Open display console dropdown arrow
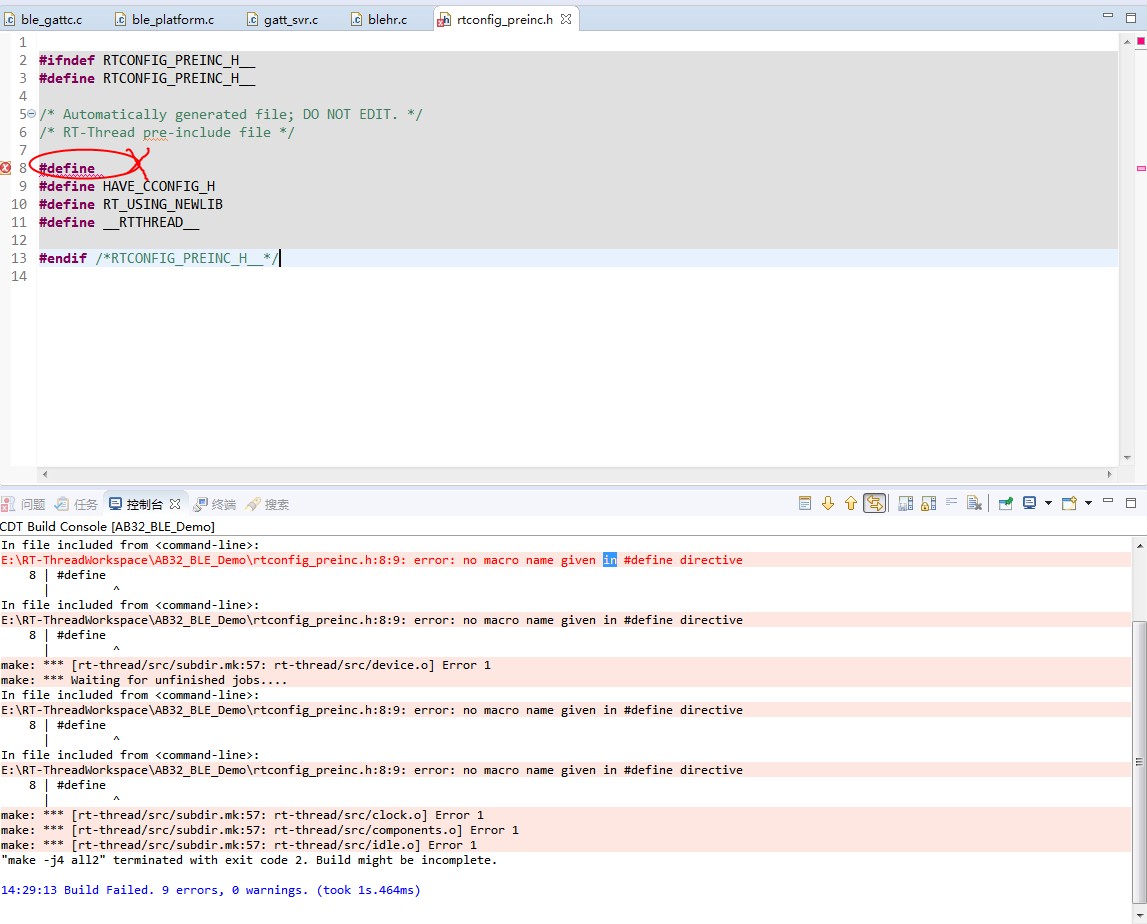1147x924 pixels. (x=1048, y=503)
